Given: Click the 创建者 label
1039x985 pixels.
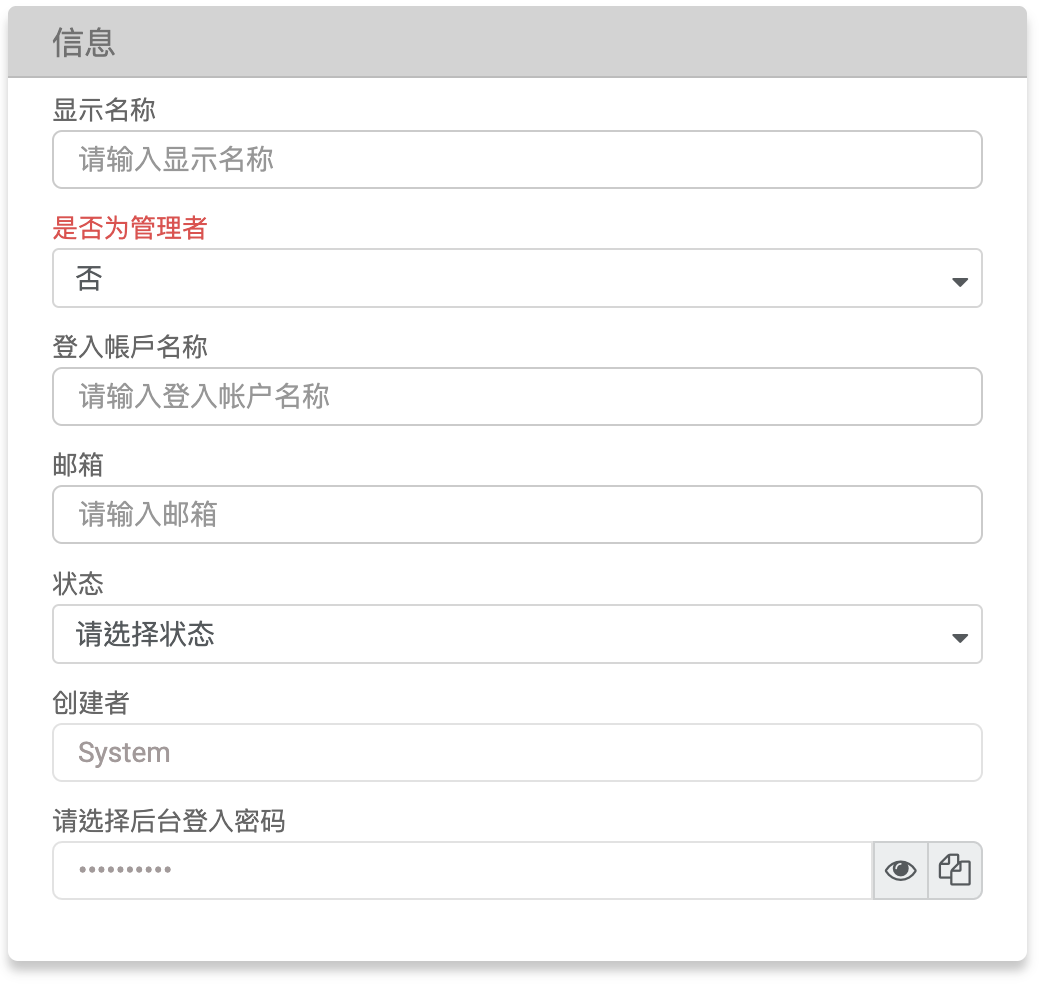Looking at the screenshot, I should (x=91, y=703).
